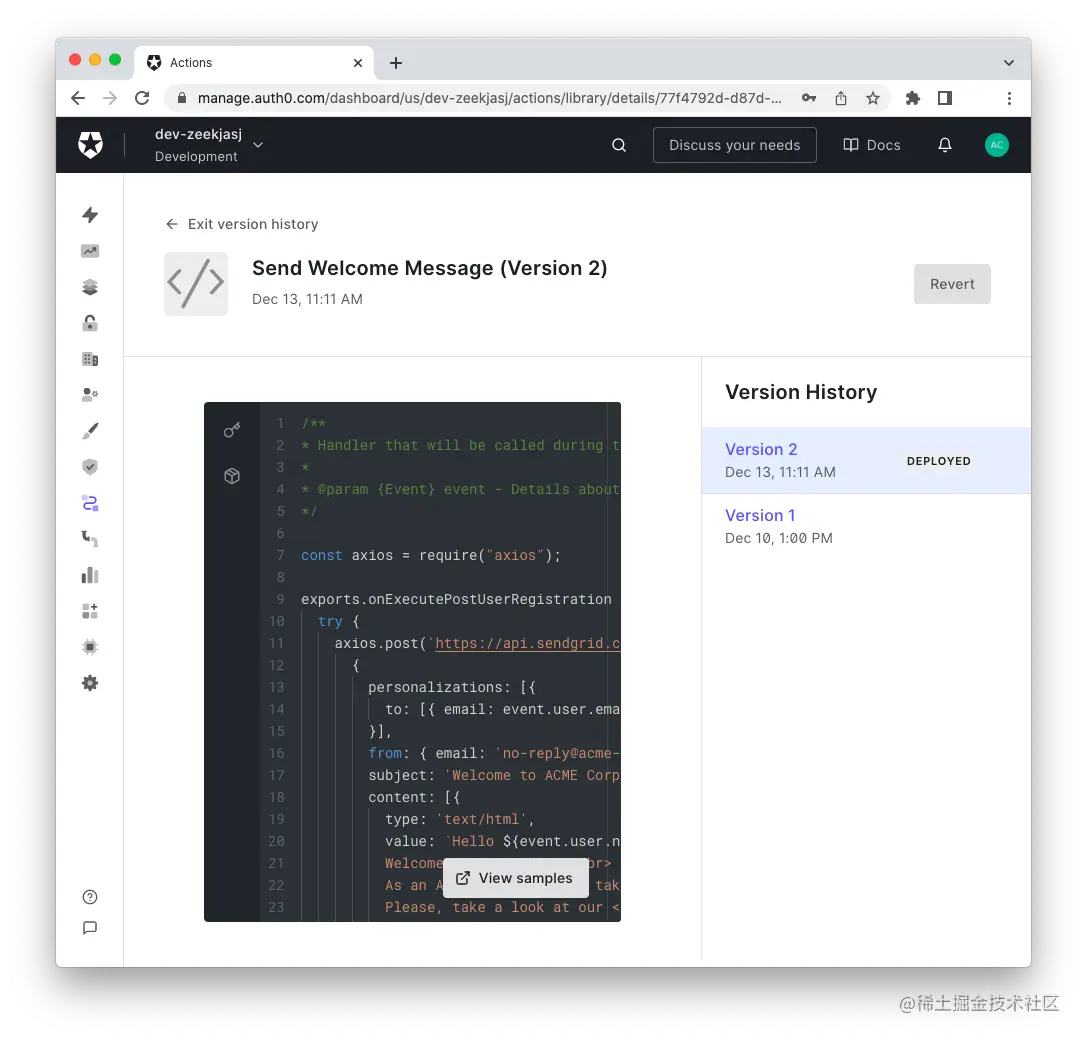Open the Extensions chip icon
The width and height of the screenshot is (1087, 1041).
pos(90,647)
